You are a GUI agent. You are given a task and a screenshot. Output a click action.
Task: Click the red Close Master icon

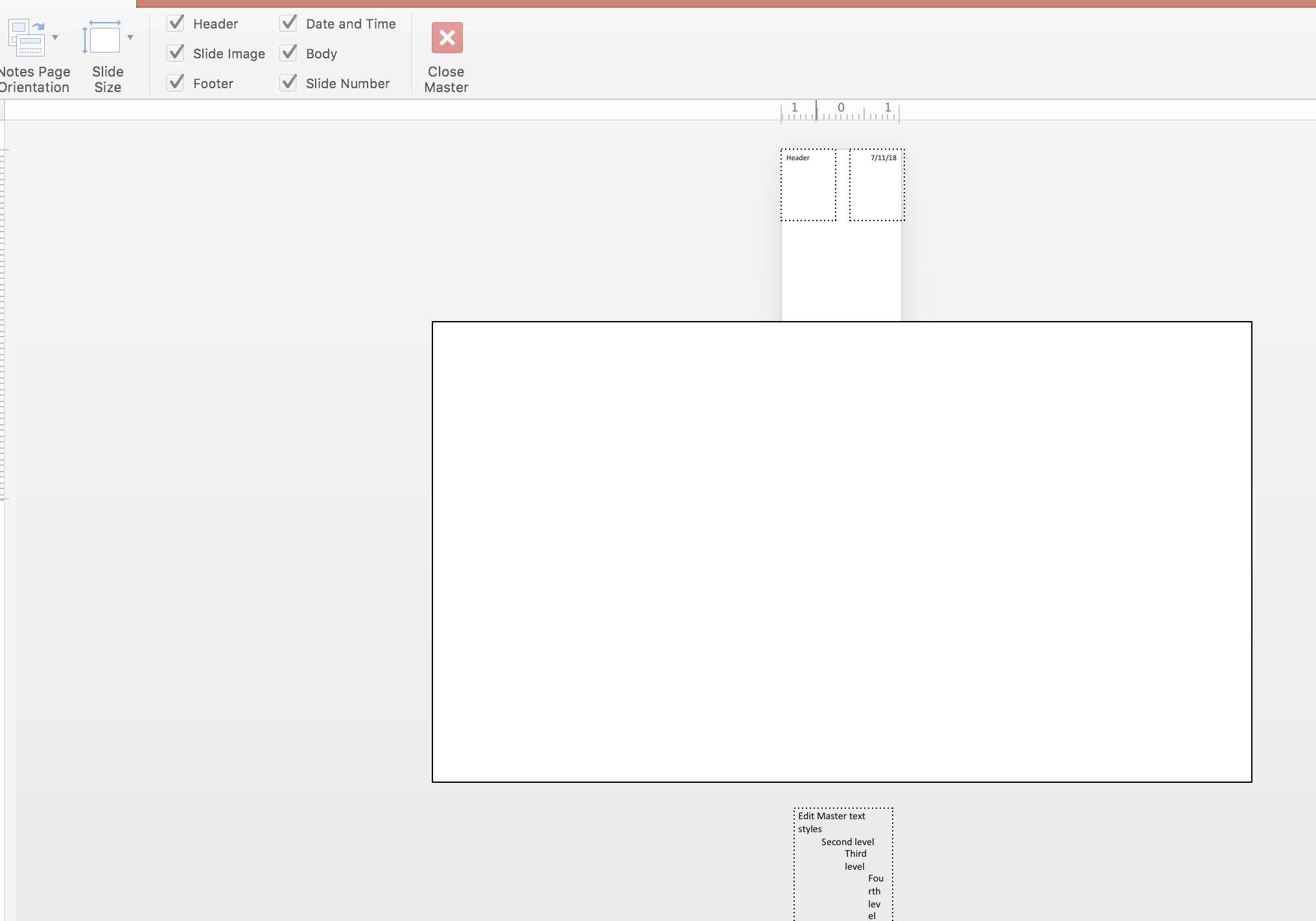447,38
